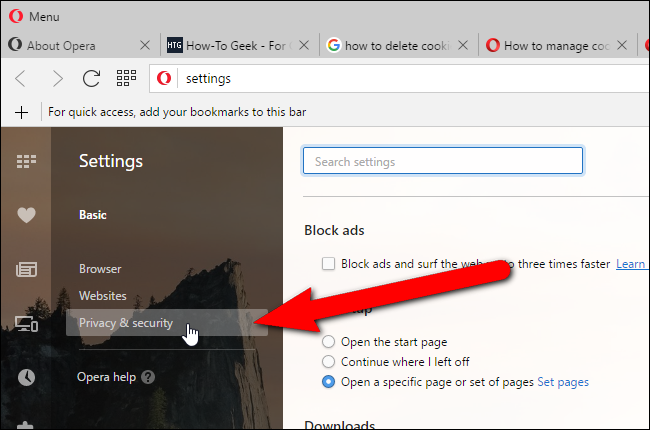Open History clock icon in sidebar
650x430 pixels.
point(26,377)
